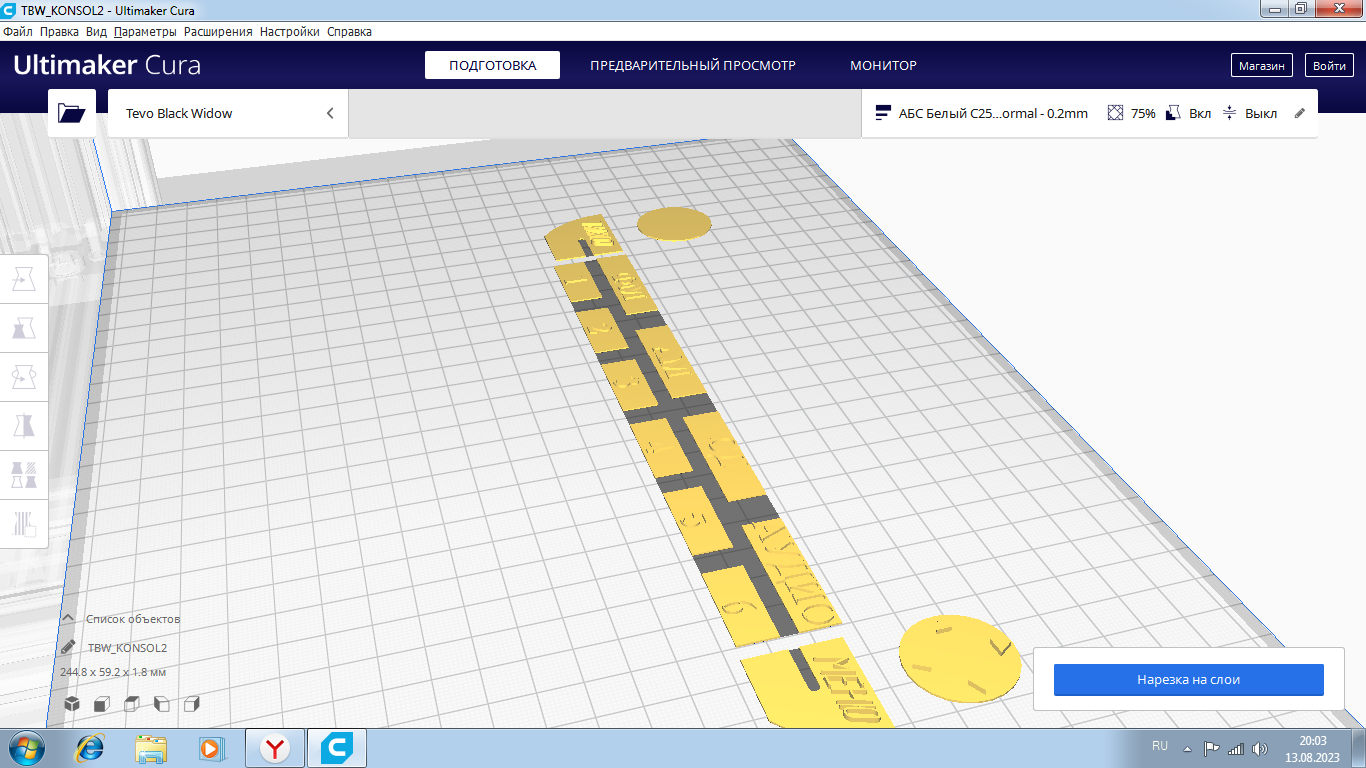
Task: Click the network signal tray icon
Action: click(1236, 748)
